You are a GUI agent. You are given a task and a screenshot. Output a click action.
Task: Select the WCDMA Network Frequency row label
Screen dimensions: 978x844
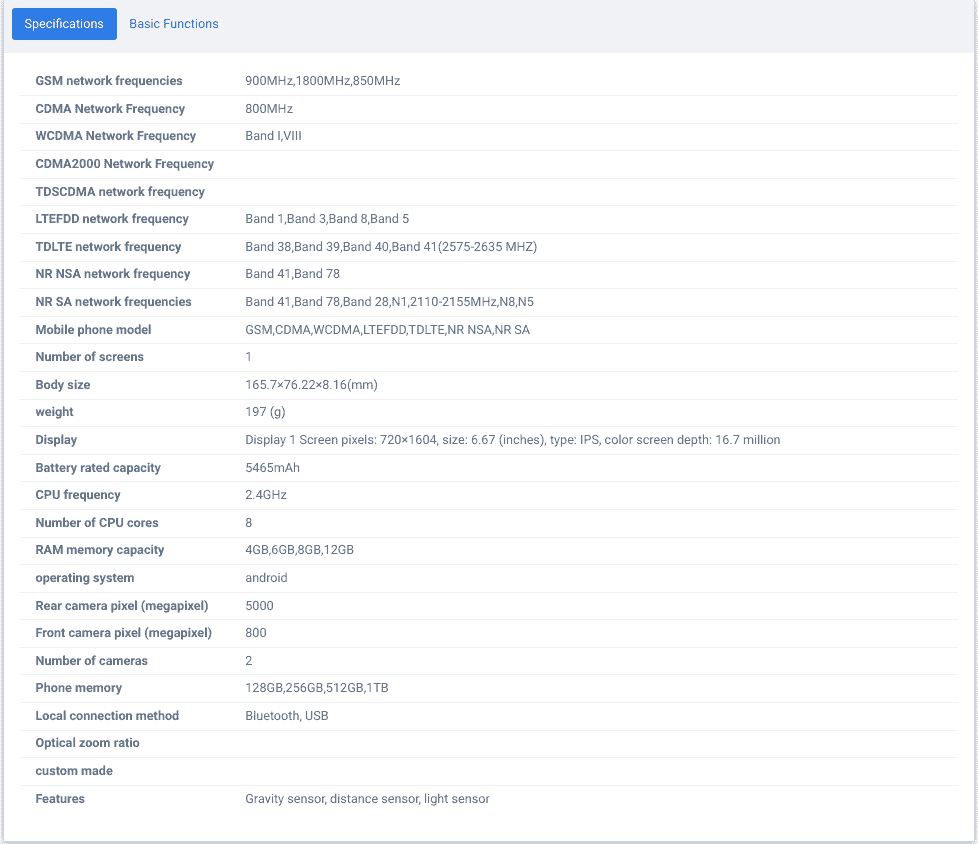[115, 136]
